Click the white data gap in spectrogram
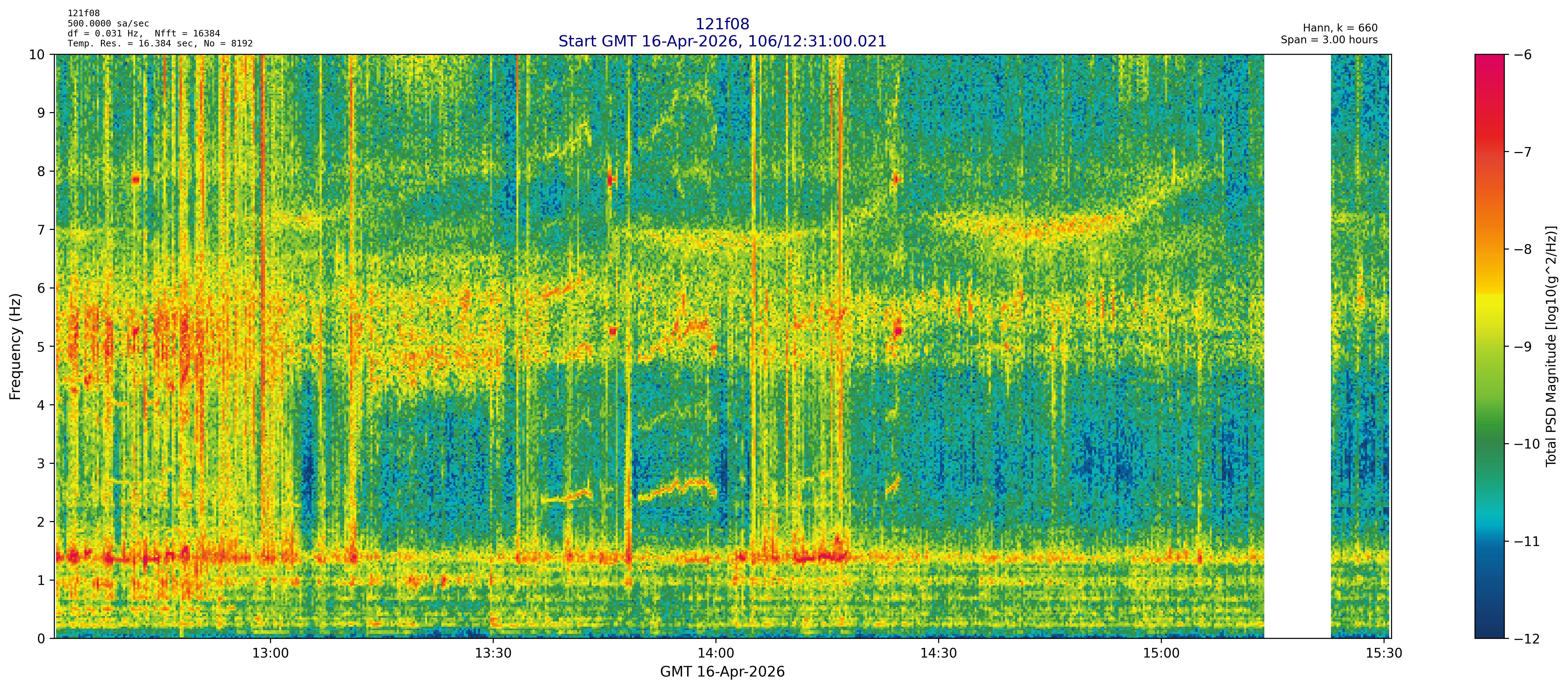This screenshot has height=689, width=1568. click(1297, 346)
